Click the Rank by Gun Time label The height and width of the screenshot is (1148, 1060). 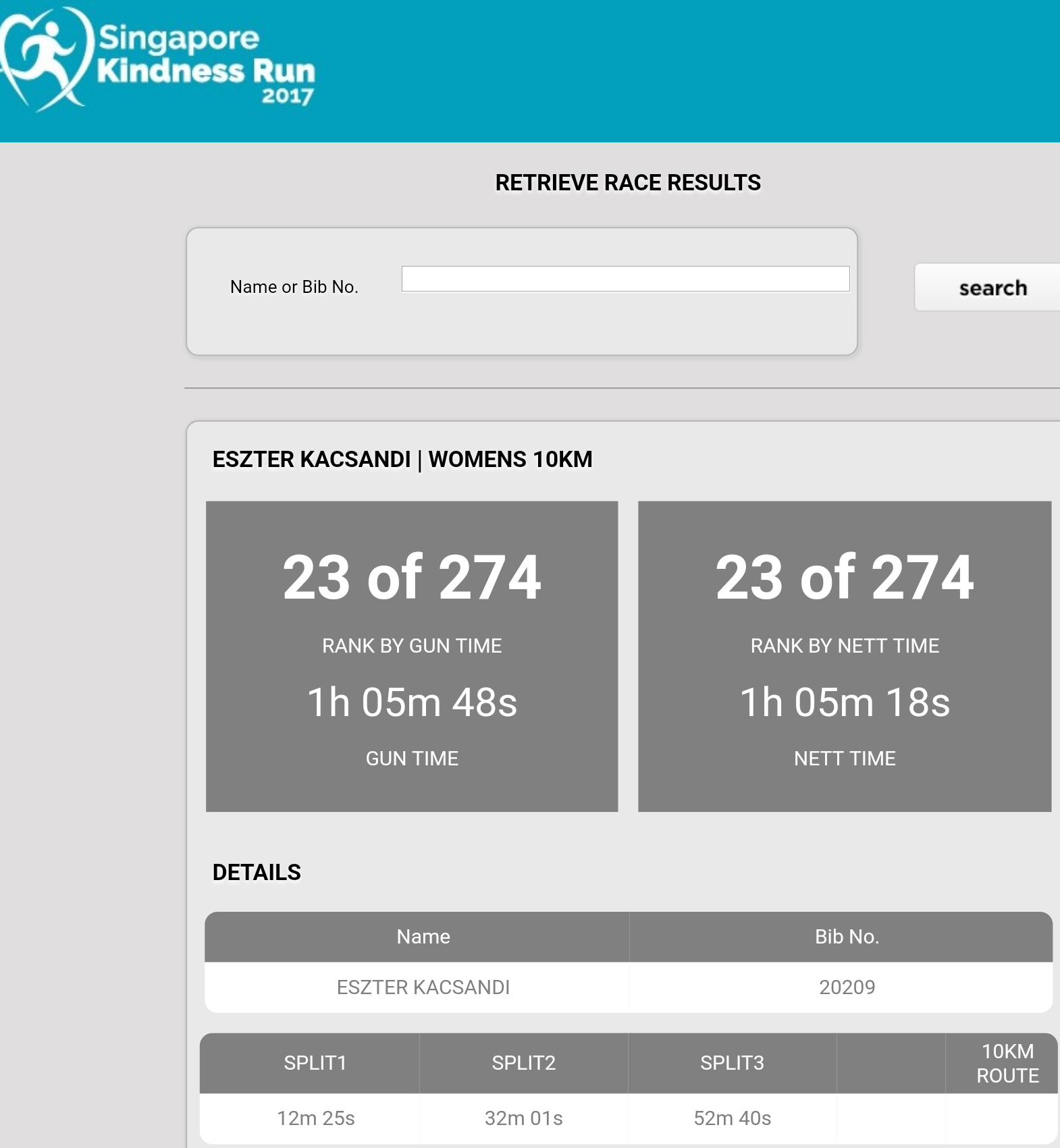click(x=411, y=646)
